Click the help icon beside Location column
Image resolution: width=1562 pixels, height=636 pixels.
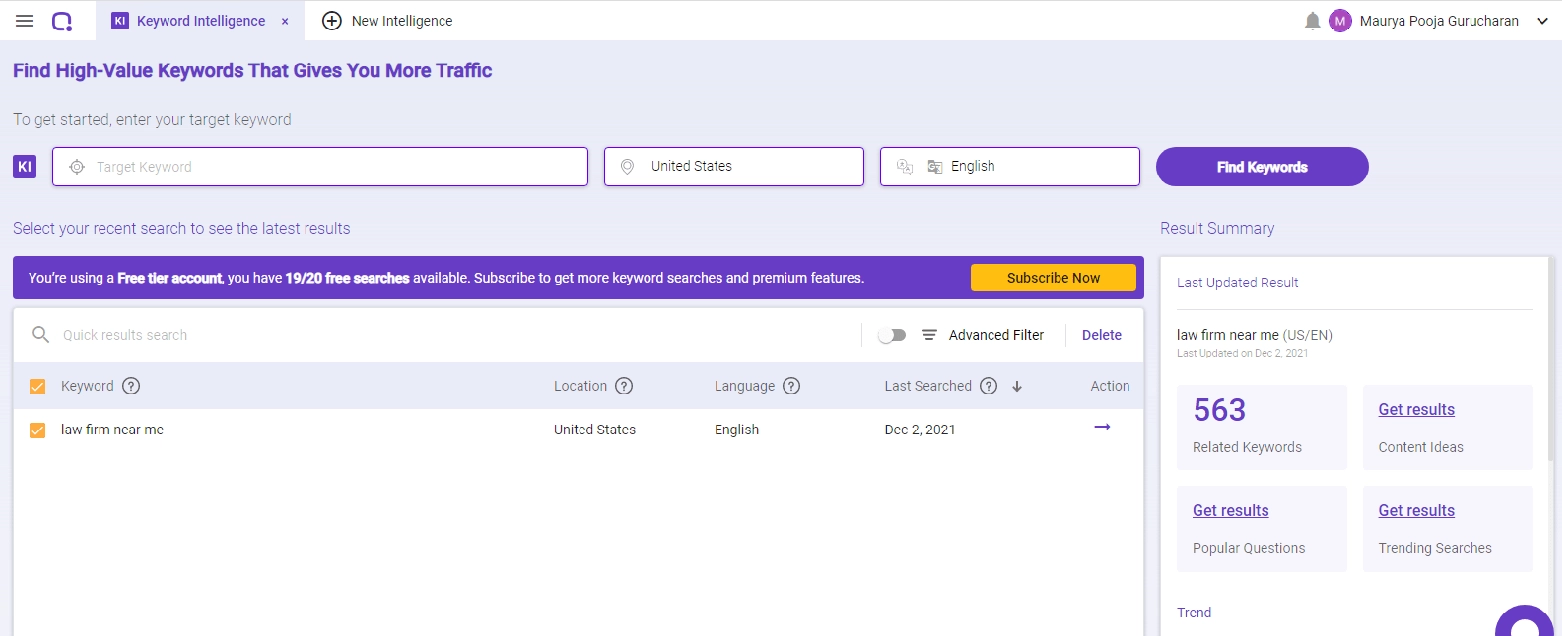click(x=624, y=386)
